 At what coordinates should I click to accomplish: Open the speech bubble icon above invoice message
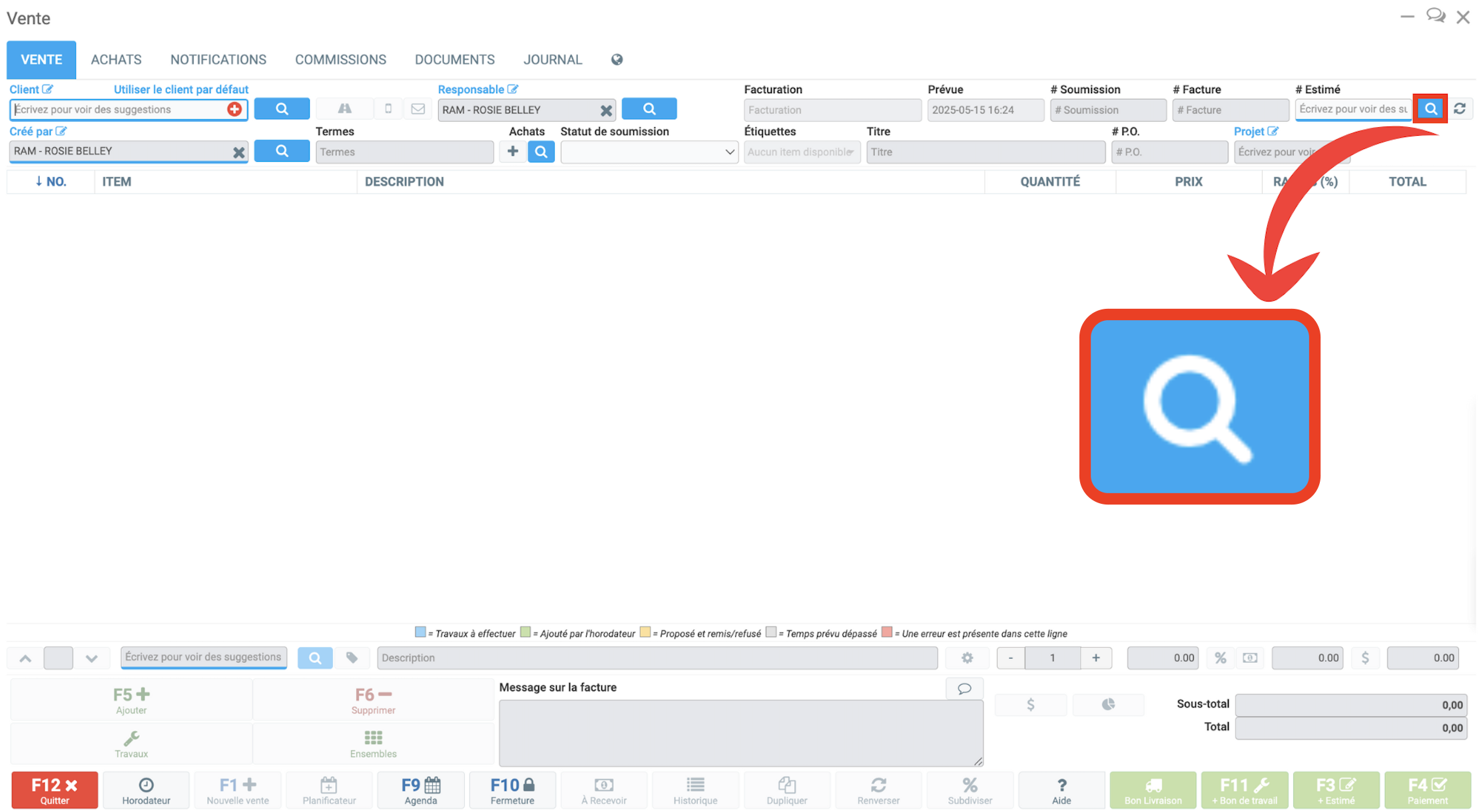(x=964, y=688)
